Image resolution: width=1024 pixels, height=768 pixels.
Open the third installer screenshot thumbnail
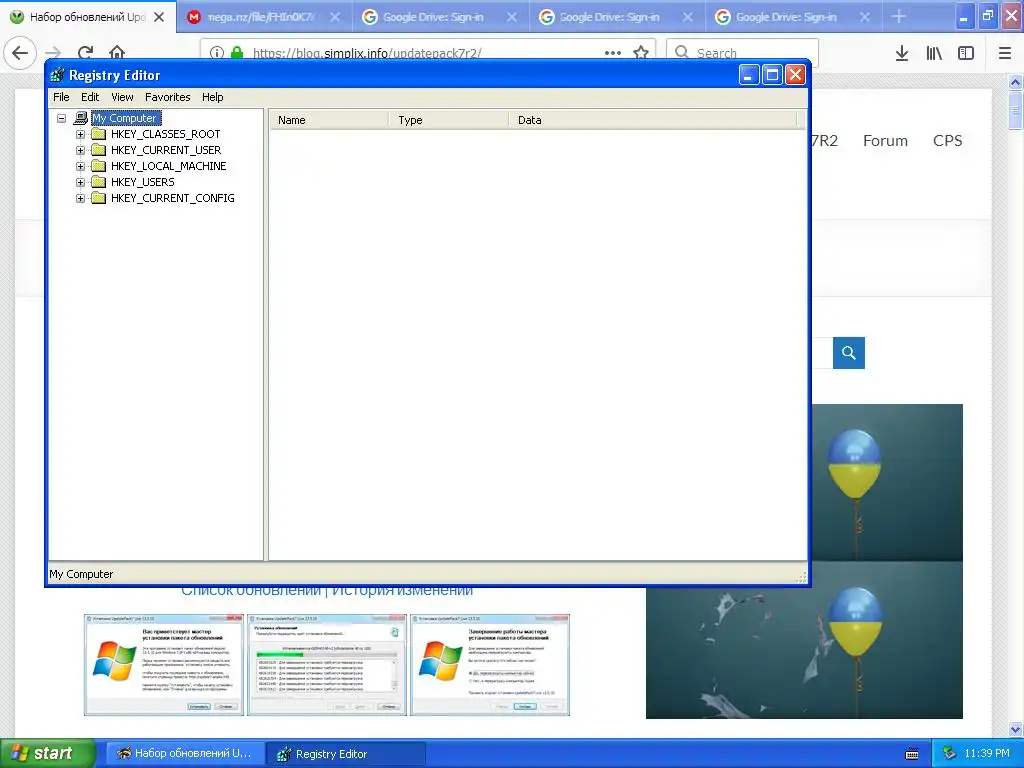click(490, 665)
